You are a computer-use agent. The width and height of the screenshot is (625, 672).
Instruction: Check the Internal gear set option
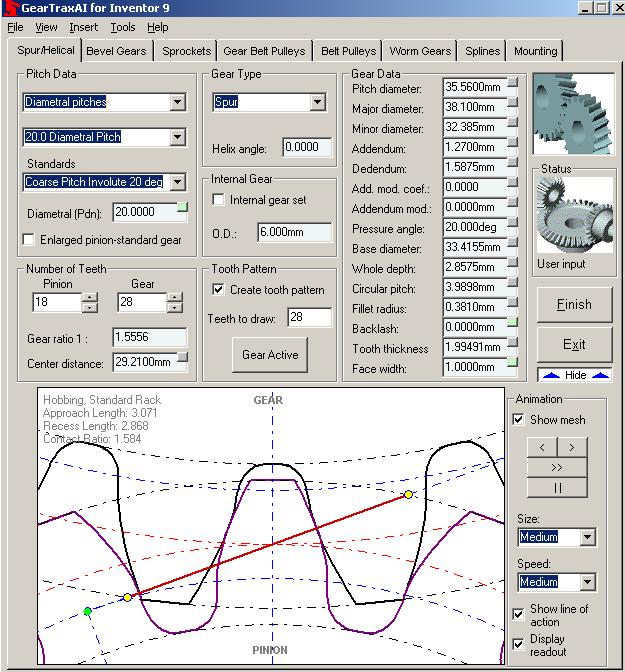coord(218,199)
